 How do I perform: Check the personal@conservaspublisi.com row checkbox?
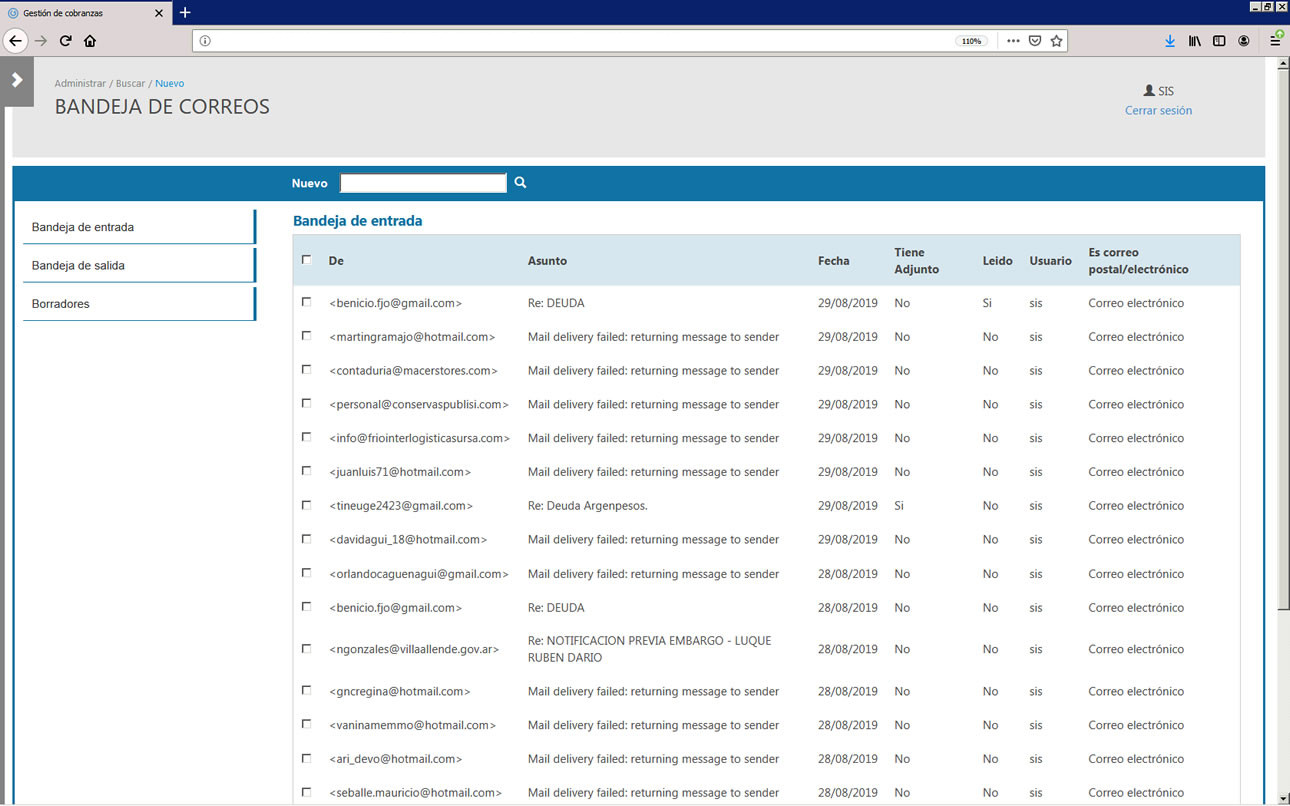[306, 403]
